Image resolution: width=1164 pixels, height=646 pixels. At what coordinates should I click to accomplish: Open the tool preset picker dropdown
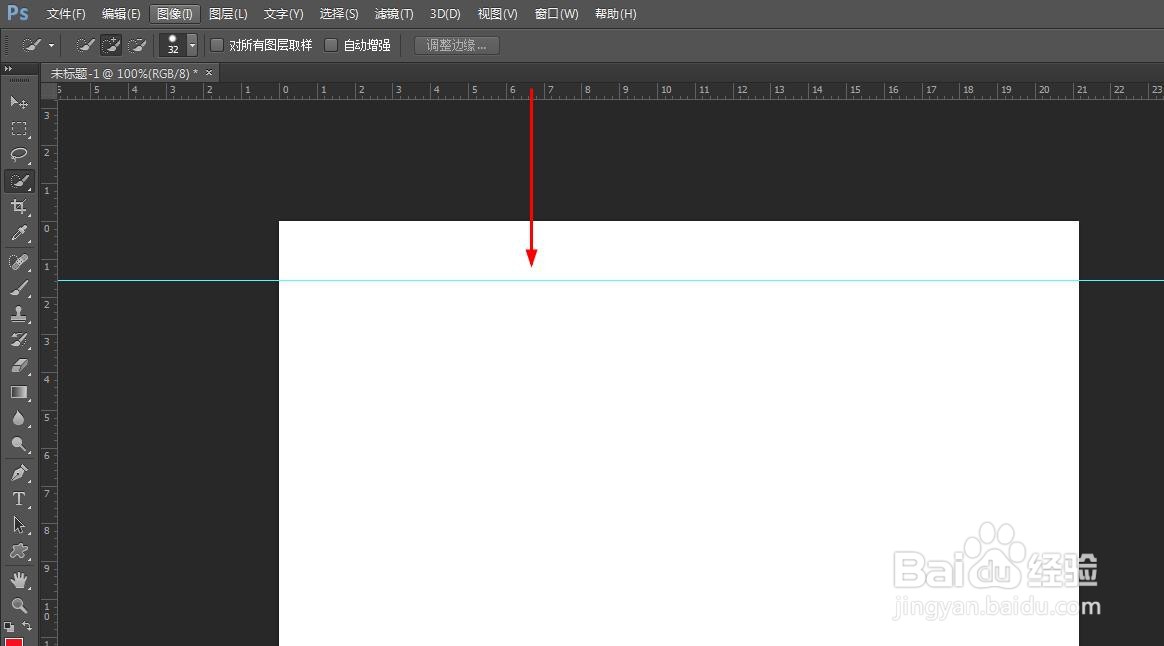point(51,45)
